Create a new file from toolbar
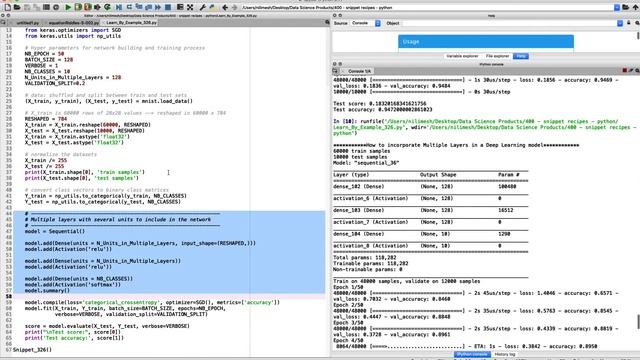This screenshot has width=640, height=360. (x=7, y=7)
